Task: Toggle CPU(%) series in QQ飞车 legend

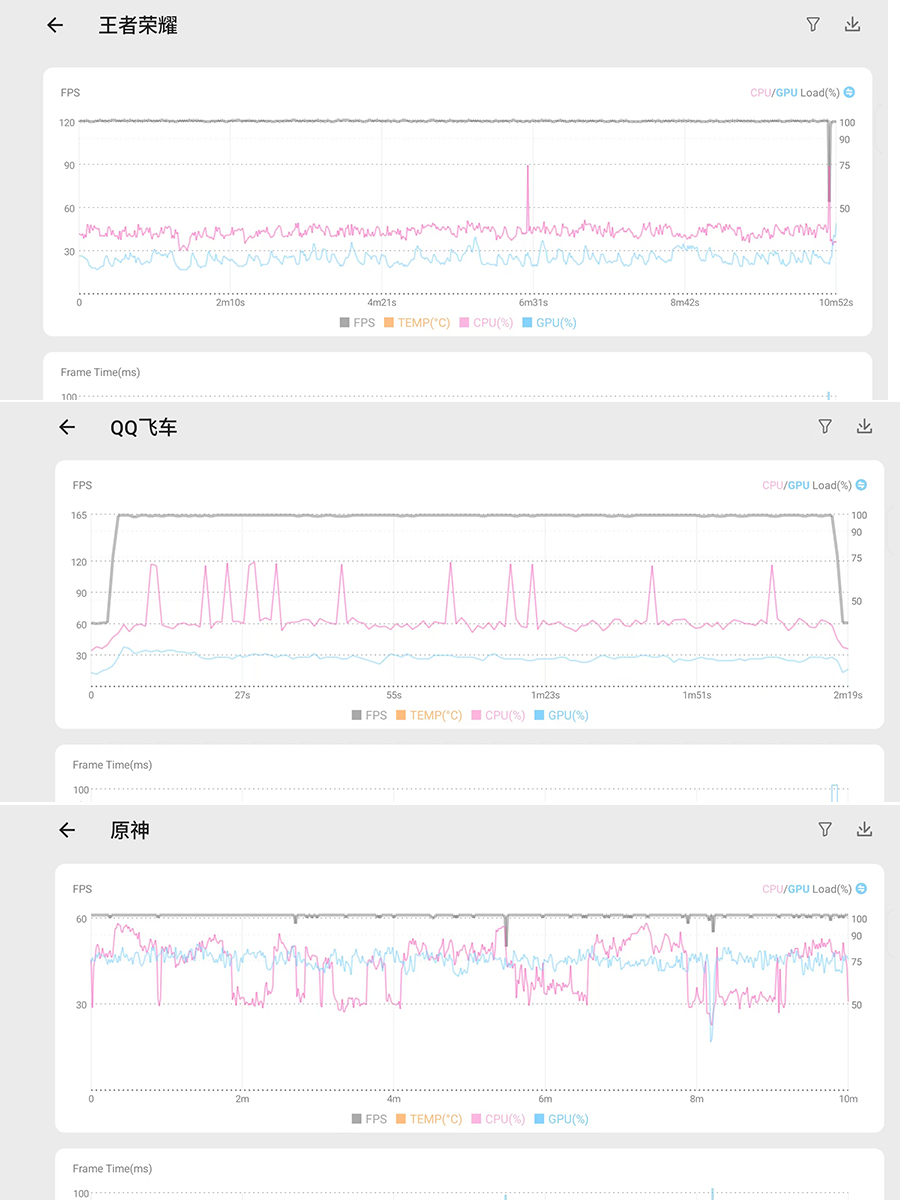Action: tap(498, 716)
